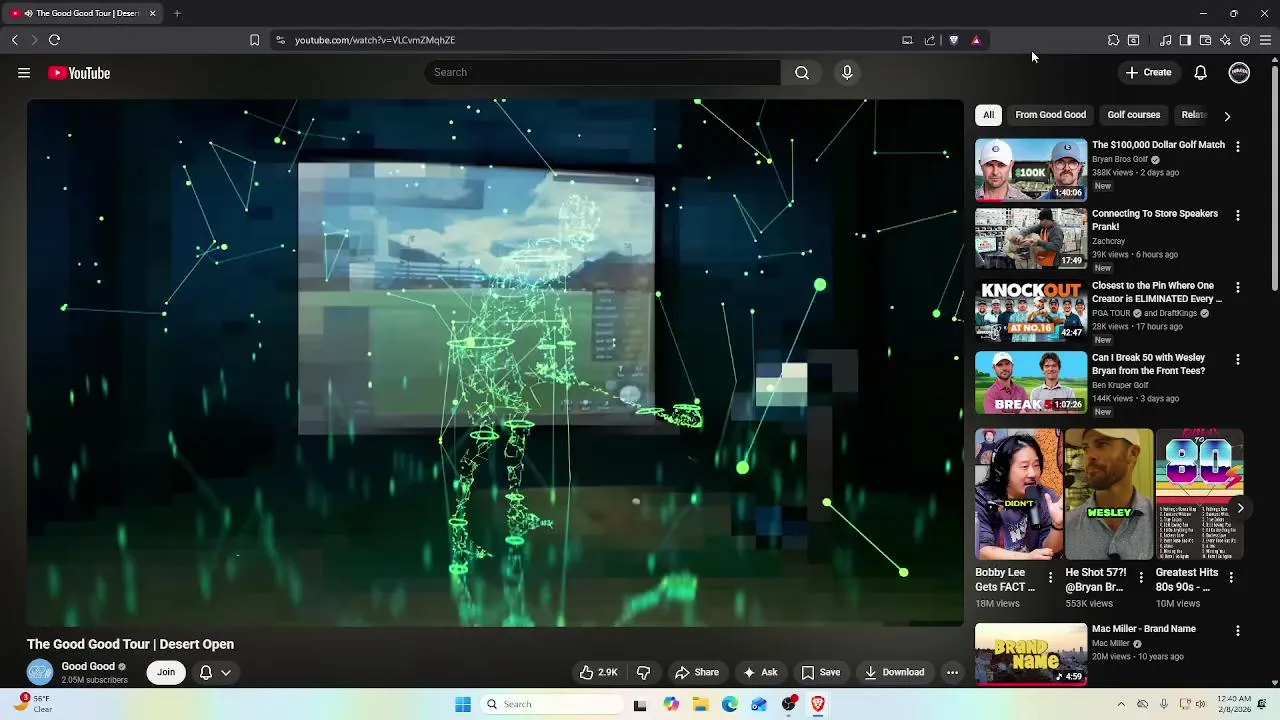The width and height of the screenshot is (1280, 720).
Task: Click the YouTube search magnifier button
Action: pos(802,72)
